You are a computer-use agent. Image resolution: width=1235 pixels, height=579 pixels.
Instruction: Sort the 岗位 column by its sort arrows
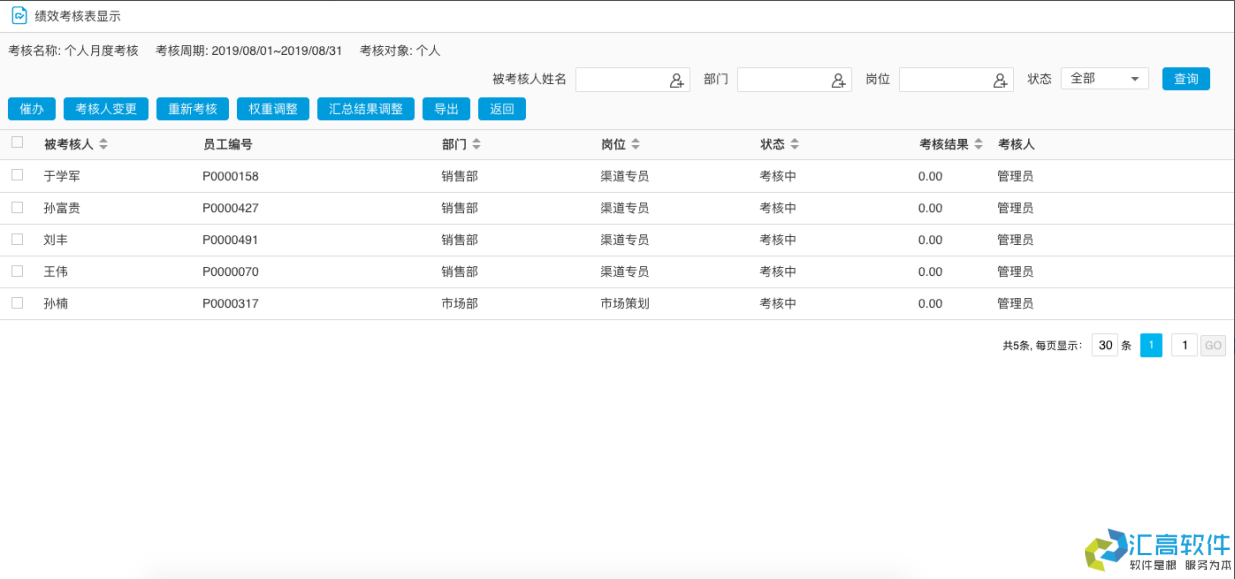point(638,143)
